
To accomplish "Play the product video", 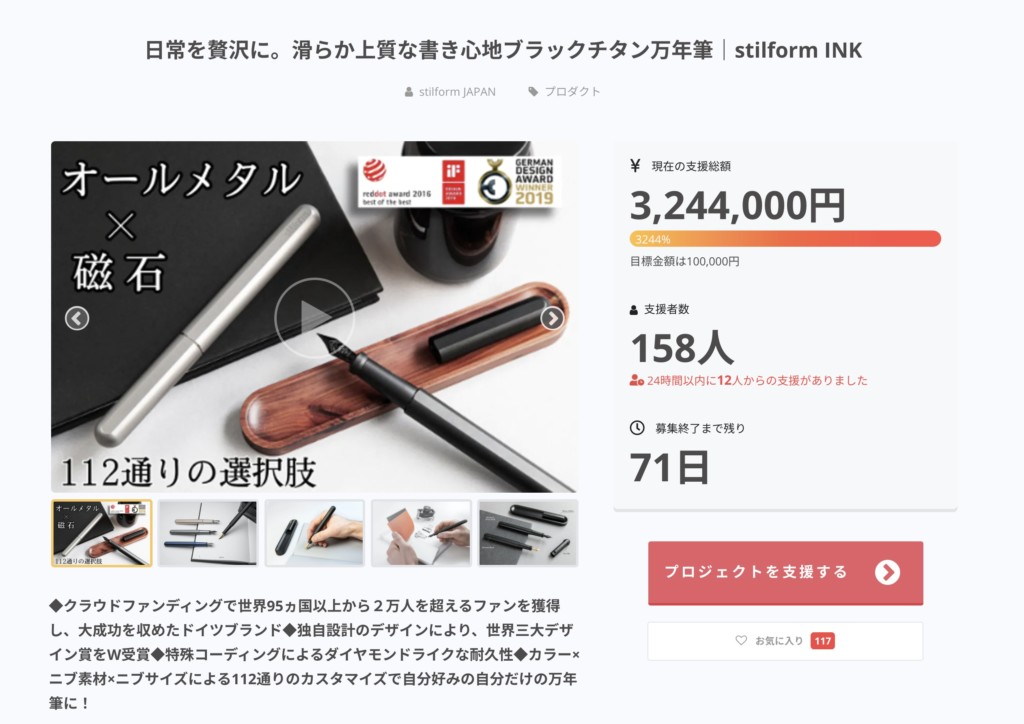I will [314, 318].
